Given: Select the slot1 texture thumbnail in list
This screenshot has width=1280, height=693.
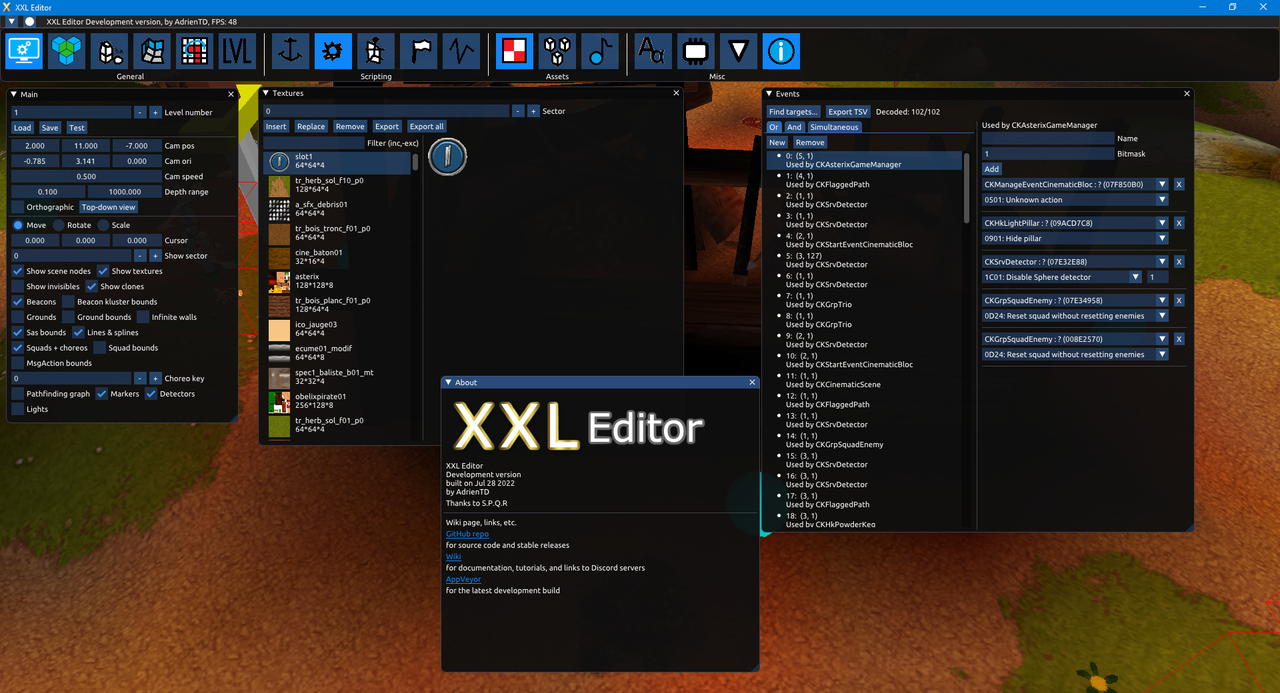Looking at the screenshot, I should pyautogui.click(x=279, y=161).
